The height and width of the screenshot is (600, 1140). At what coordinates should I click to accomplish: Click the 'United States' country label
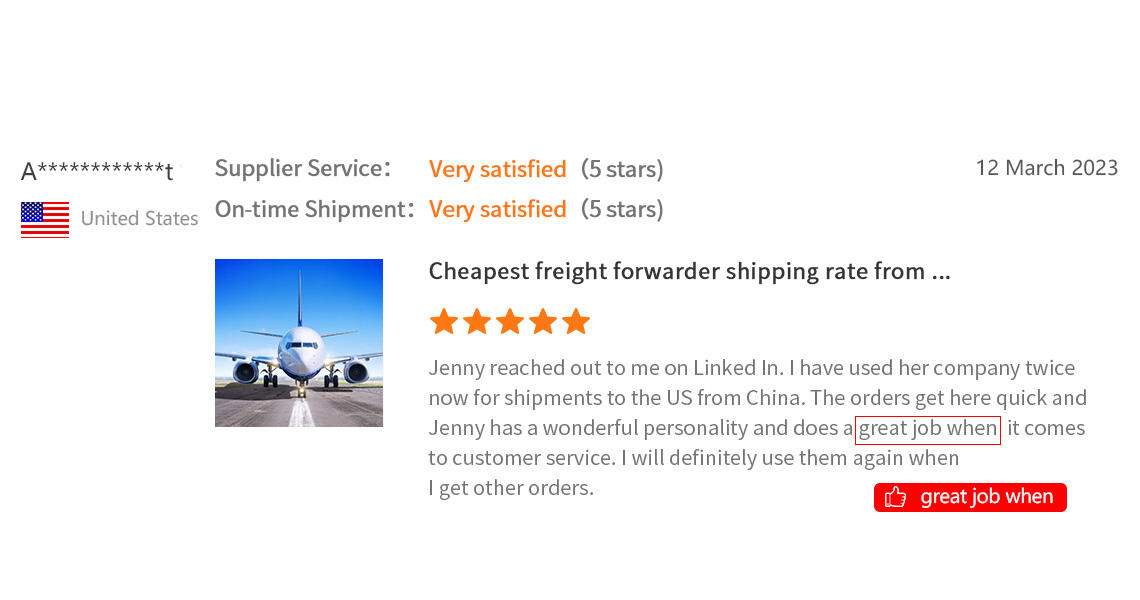pyautogui.click(x=139, y=219)
